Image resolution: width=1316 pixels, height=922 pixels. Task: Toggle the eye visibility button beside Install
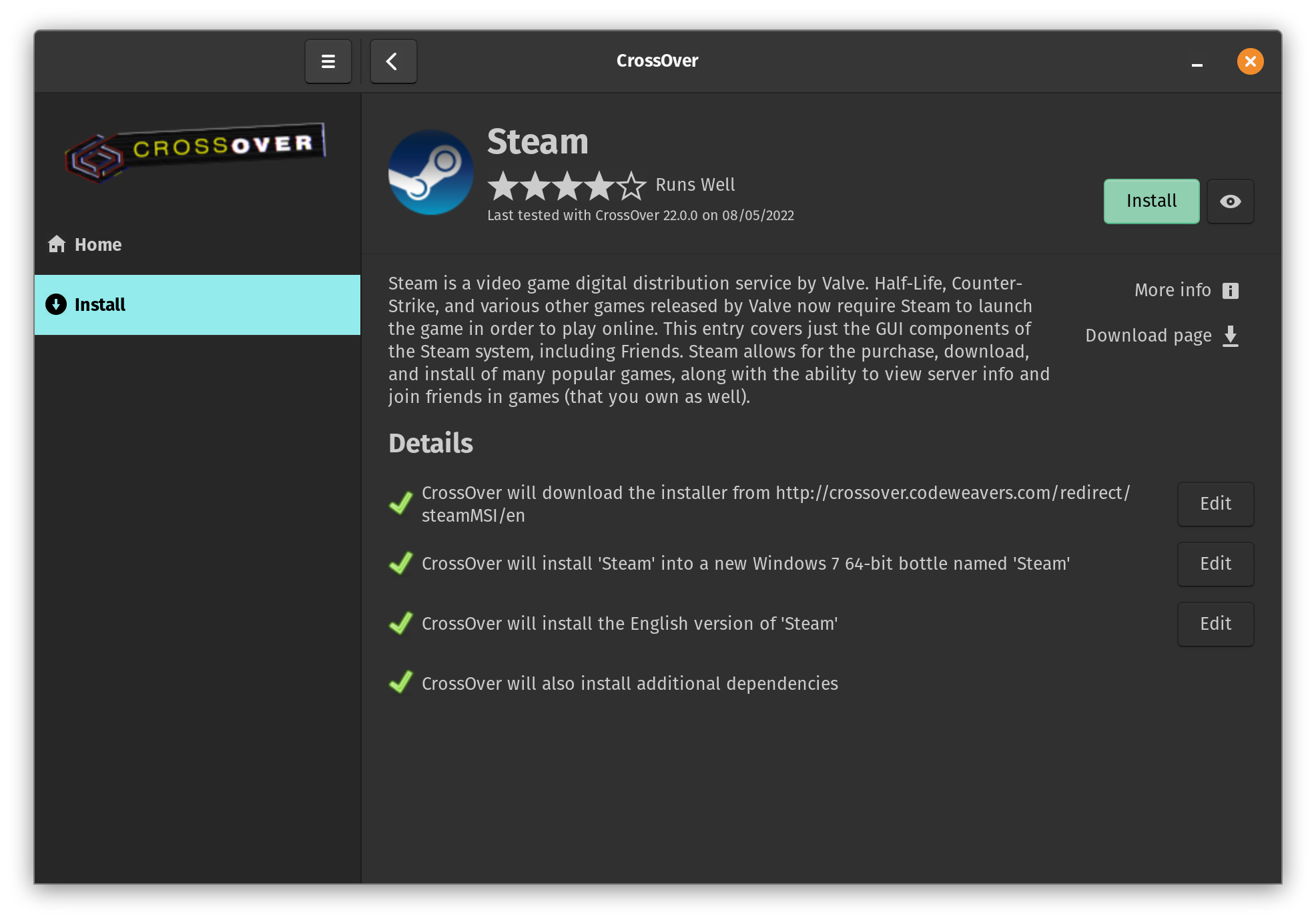pyautogui.click(x=1230, y=201)
